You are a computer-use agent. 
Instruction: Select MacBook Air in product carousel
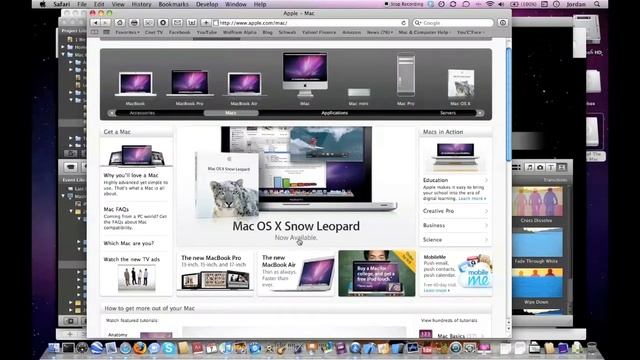pyautogui.click(x=244, y=89)
